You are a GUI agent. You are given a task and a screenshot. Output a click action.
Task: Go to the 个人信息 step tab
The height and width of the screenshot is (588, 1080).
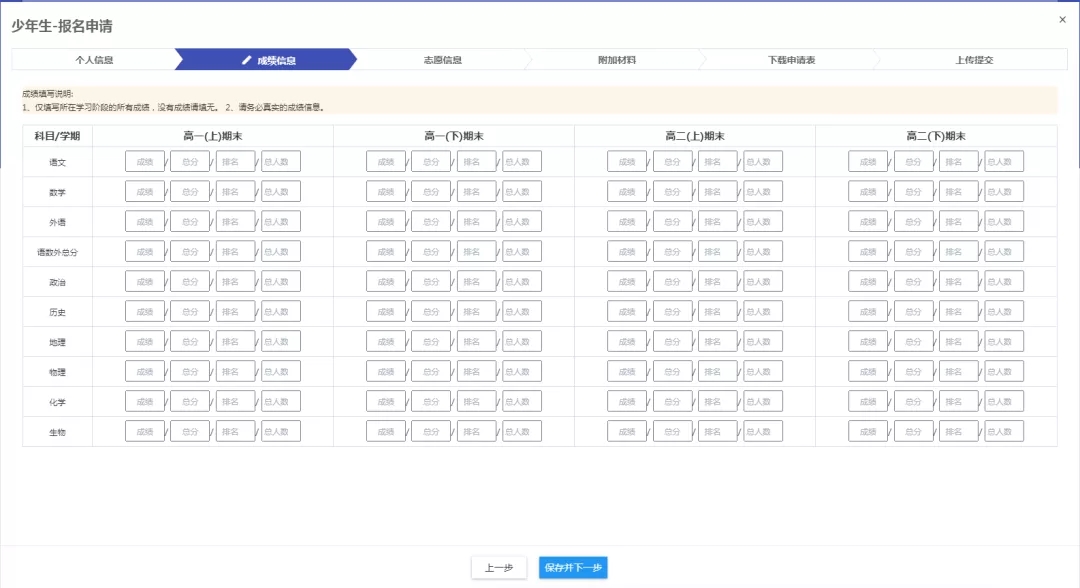pos(94,60)
